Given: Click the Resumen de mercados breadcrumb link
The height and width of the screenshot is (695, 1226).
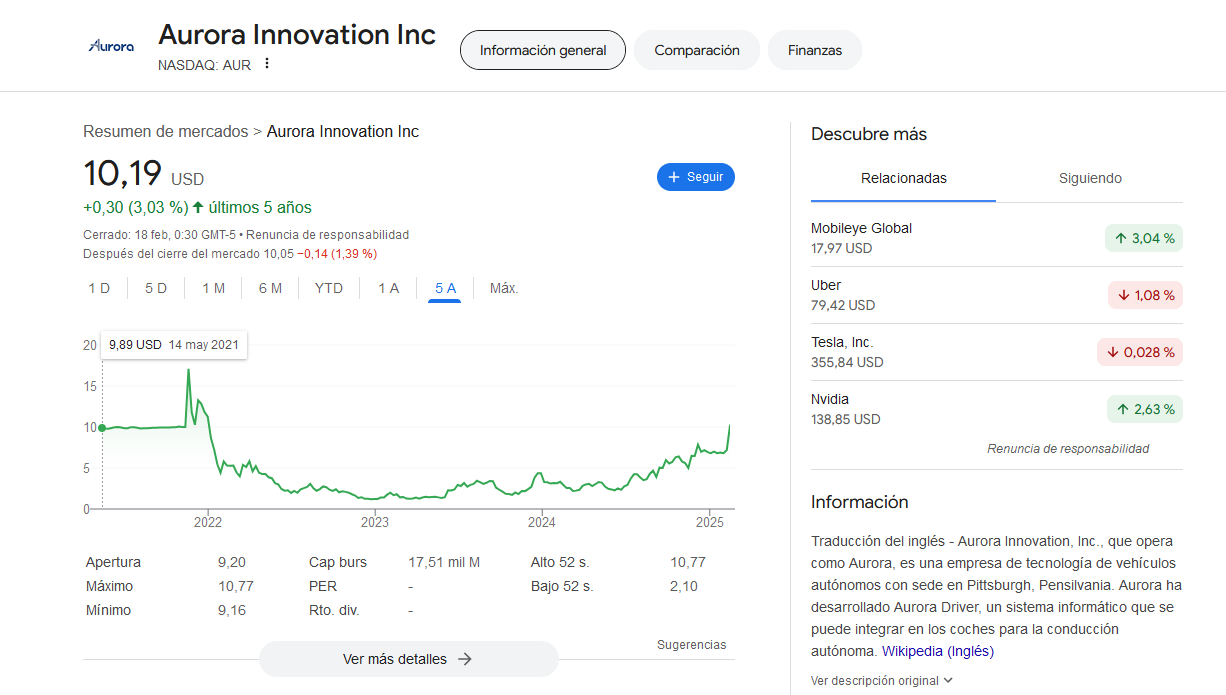Looking at the screenshot, I should pos(166,132).
